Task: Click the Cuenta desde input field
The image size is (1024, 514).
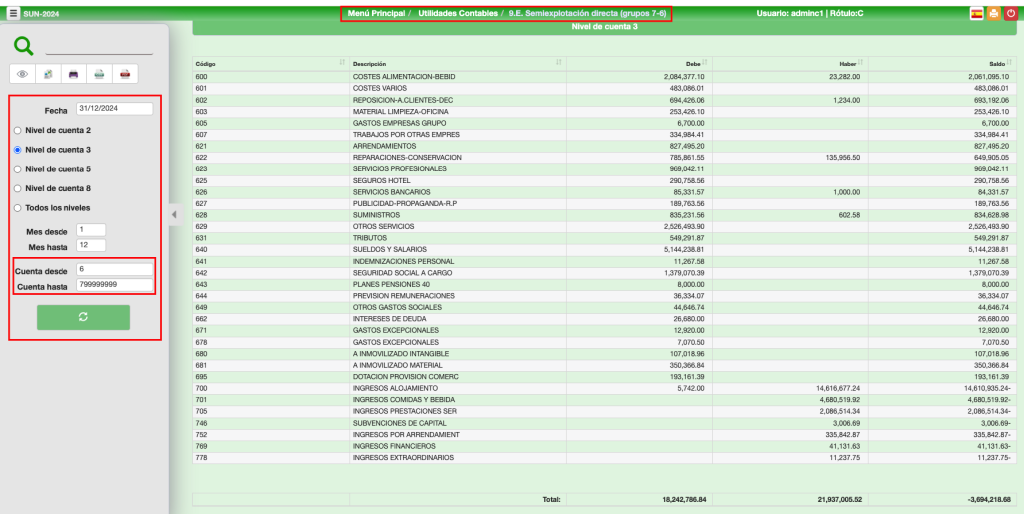Action: pos(114,270)
